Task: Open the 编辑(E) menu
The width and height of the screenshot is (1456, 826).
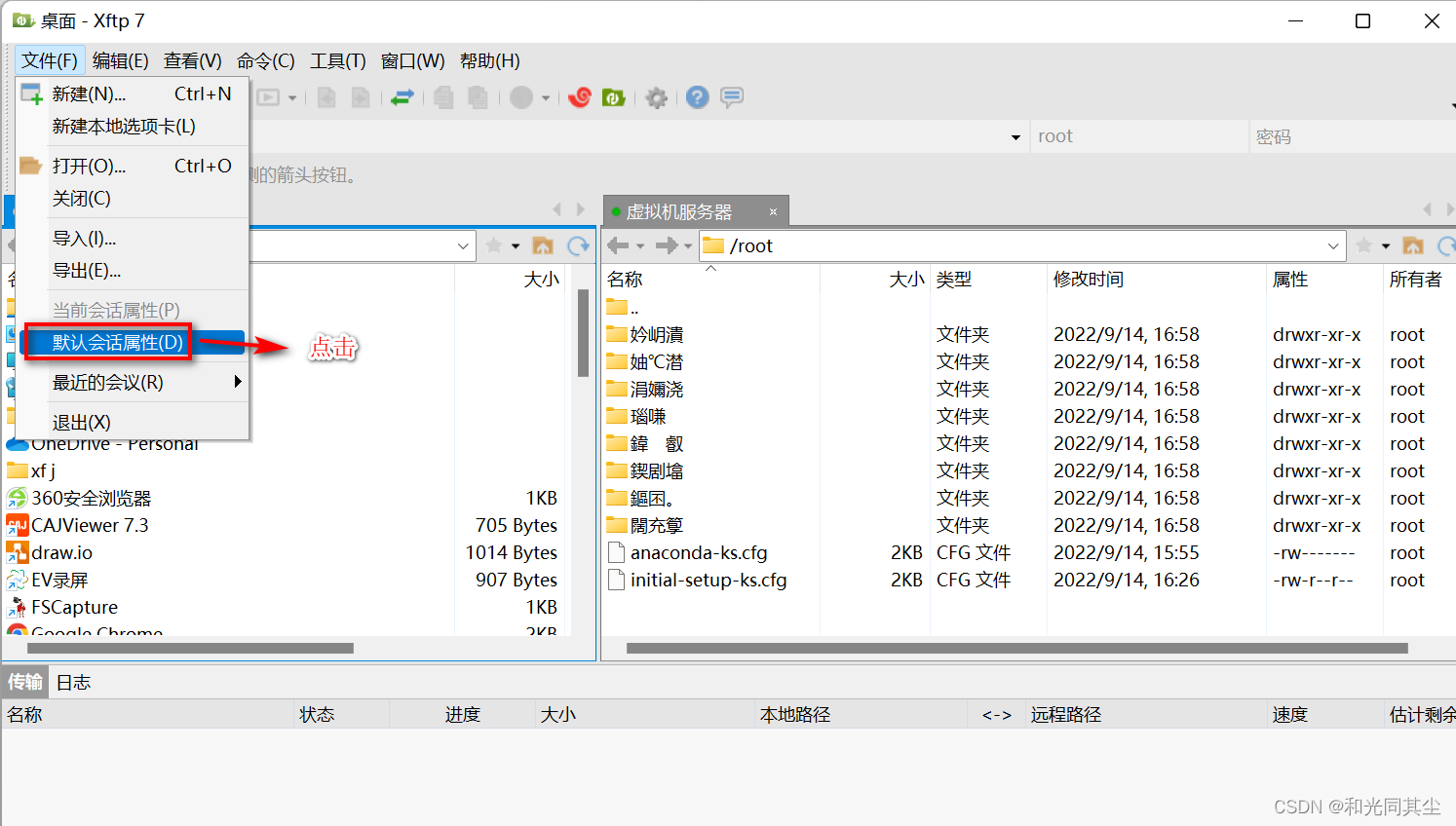Action: 121,61
